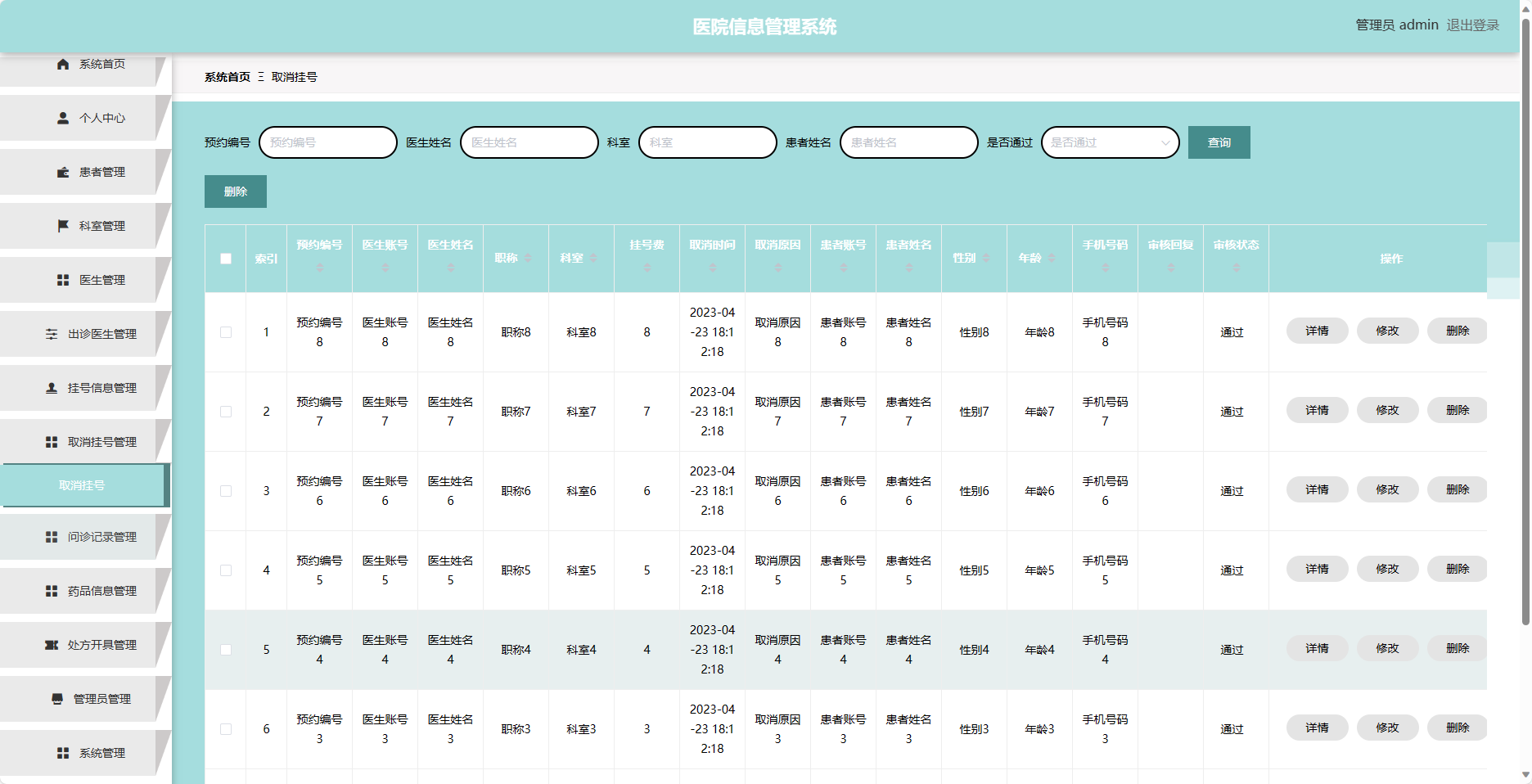Viewport: 1532px width, 784px height.
Task: Check the checkbox for row 1
Action: [226, 332]
